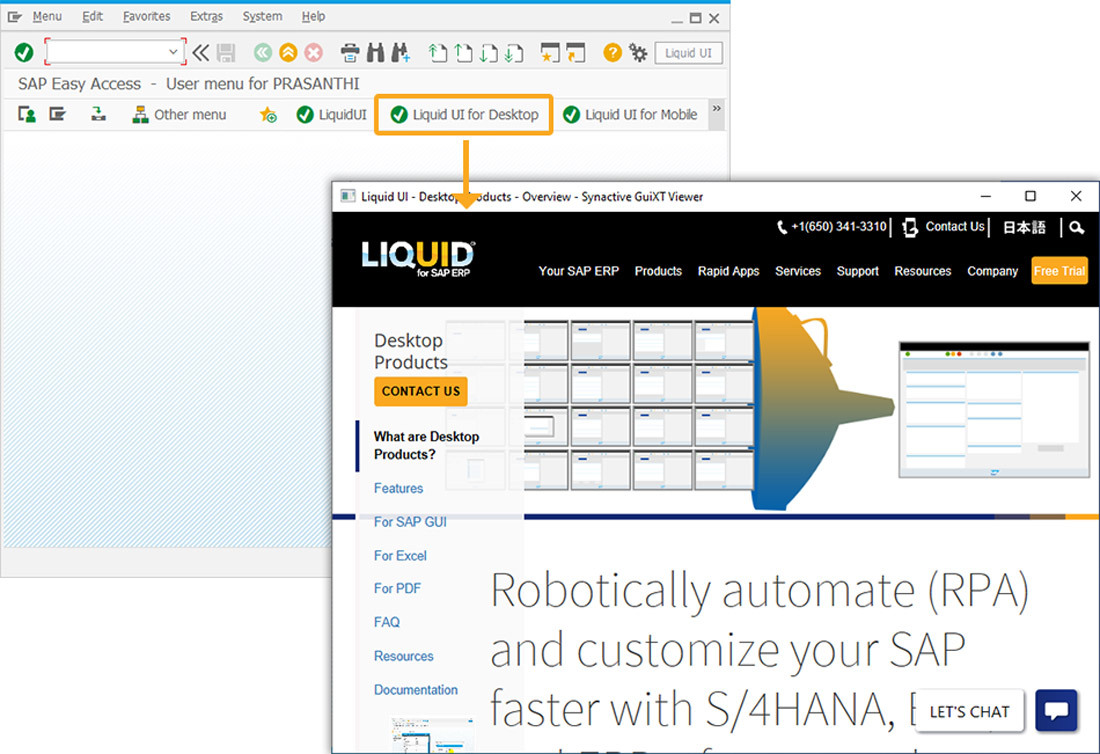Image resolution: width=1100 pixels, height=754 pixels.
Task: Click the SAP window system menu icon
Action: (x=14, y=16)
